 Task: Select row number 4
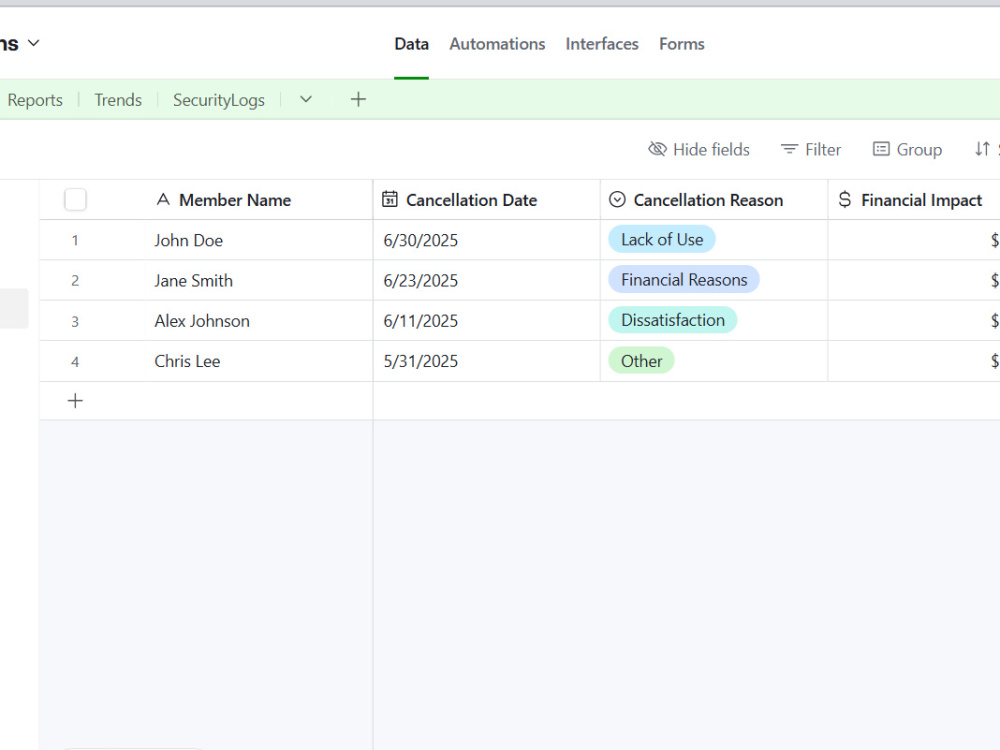pyautogui.click(x=75, y=362)
